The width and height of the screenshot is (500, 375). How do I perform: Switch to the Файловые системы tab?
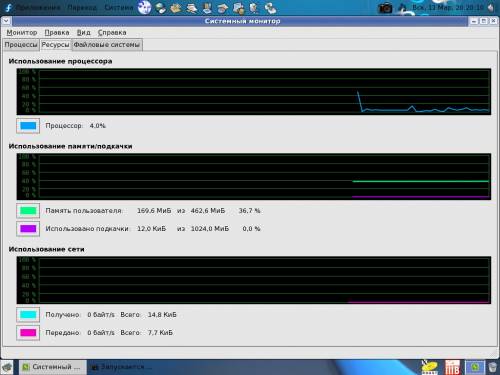point(107,45)
